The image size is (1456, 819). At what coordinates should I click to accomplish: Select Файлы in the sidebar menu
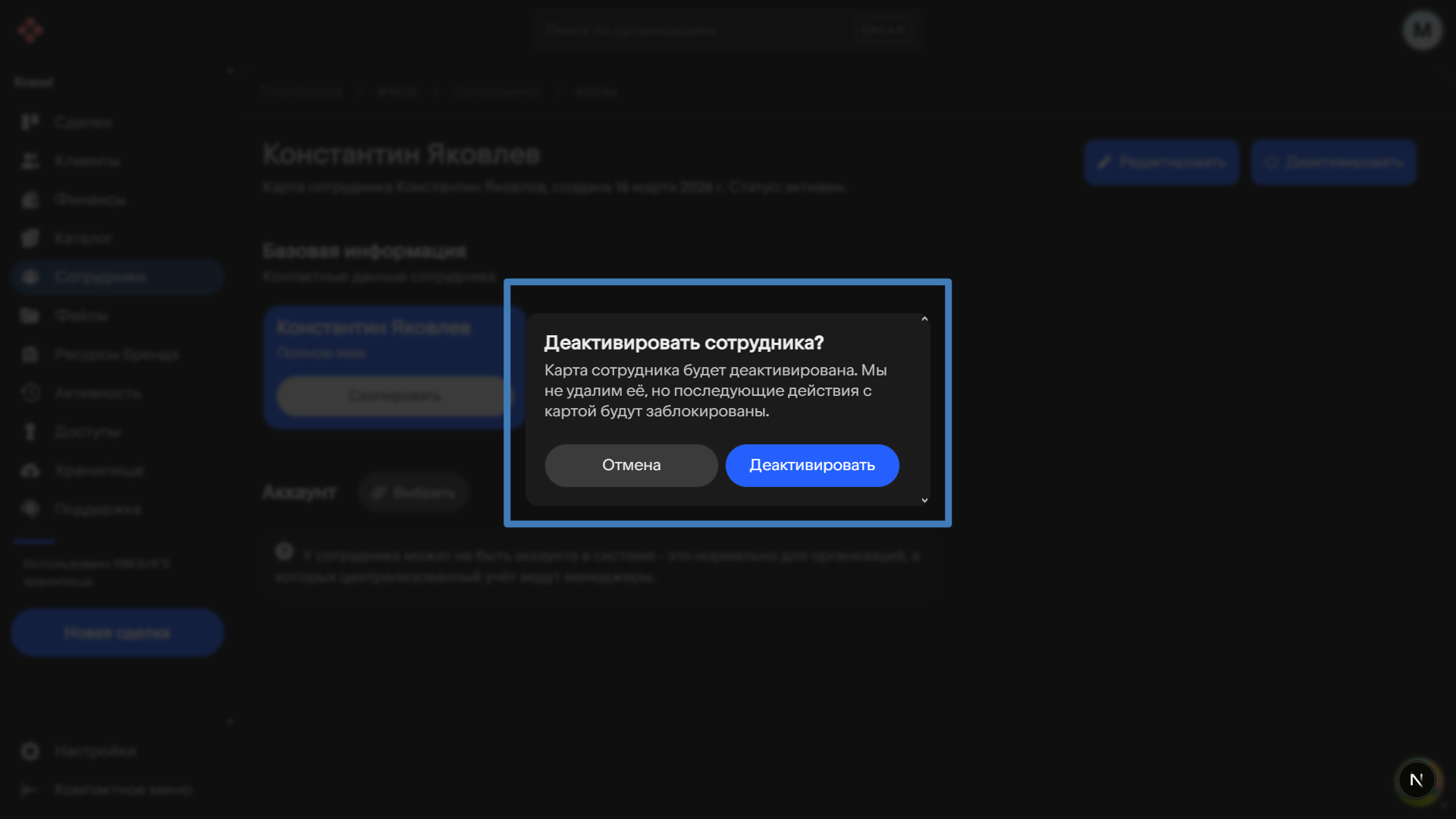point(81,315)
